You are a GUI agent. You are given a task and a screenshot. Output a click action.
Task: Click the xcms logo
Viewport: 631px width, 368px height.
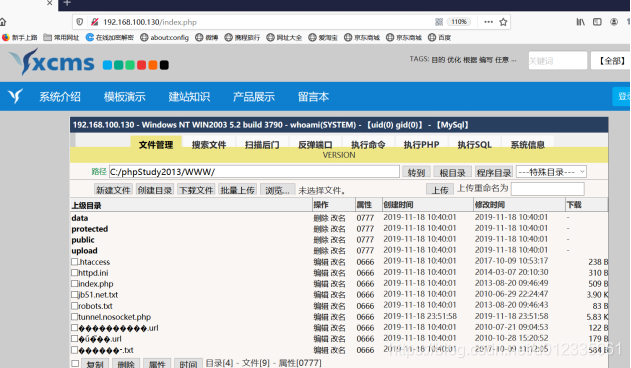[52, 62]
